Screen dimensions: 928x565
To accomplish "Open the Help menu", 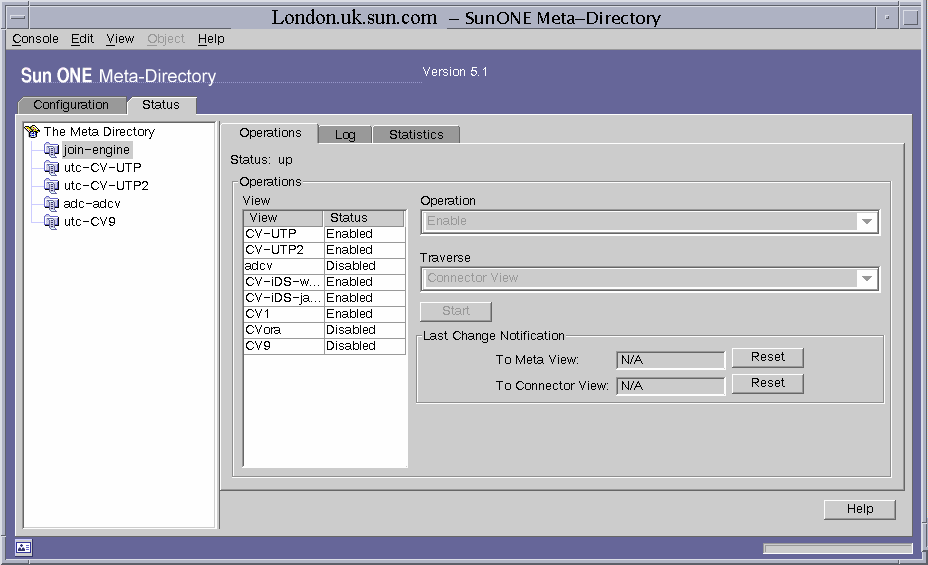I will point(211,39).
